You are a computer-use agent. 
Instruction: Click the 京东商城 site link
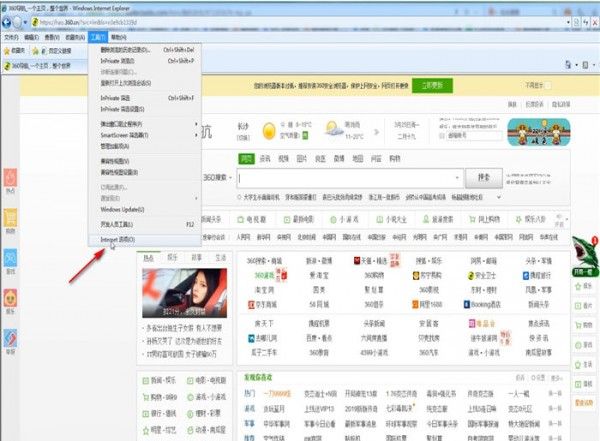pyautogui.click(x=262, y=305)
